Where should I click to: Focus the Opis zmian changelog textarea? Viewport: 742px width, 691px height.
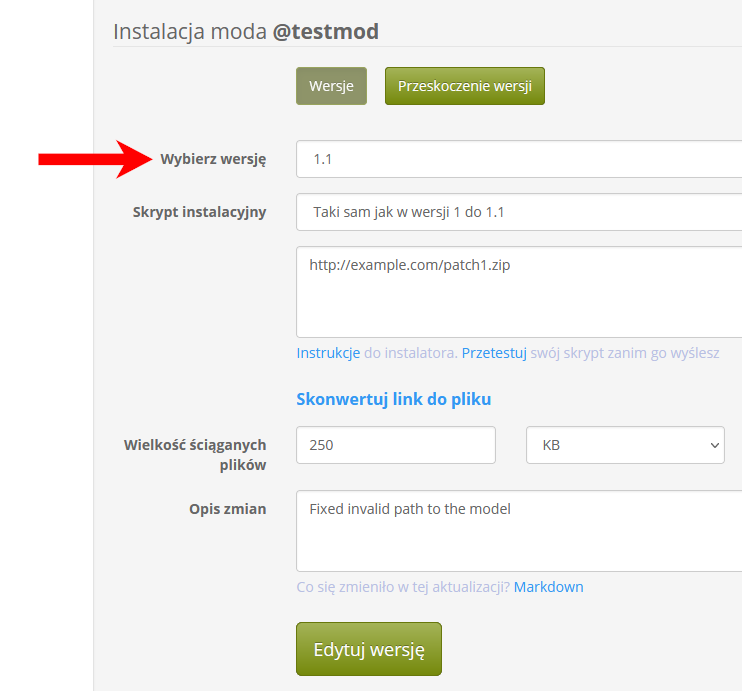[519, 531]
